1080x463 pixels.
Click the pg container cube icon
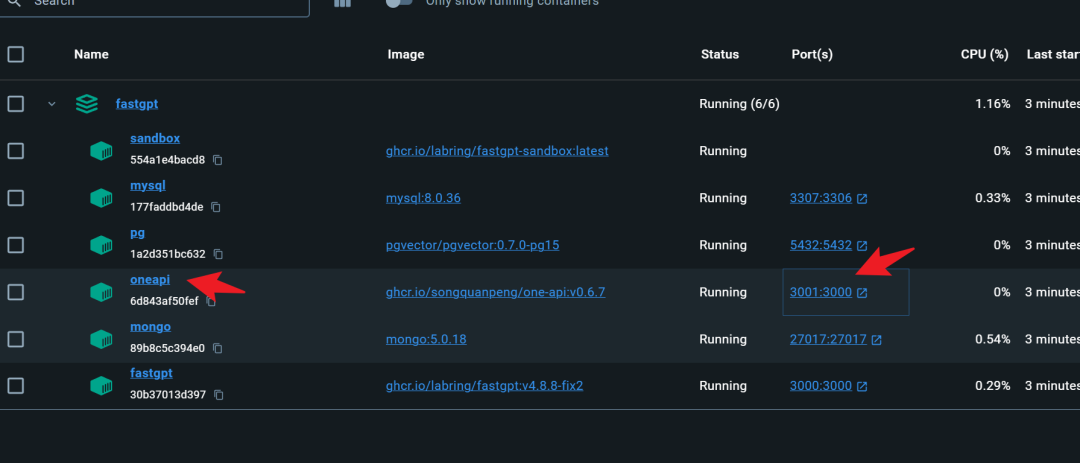coord(101,245)
